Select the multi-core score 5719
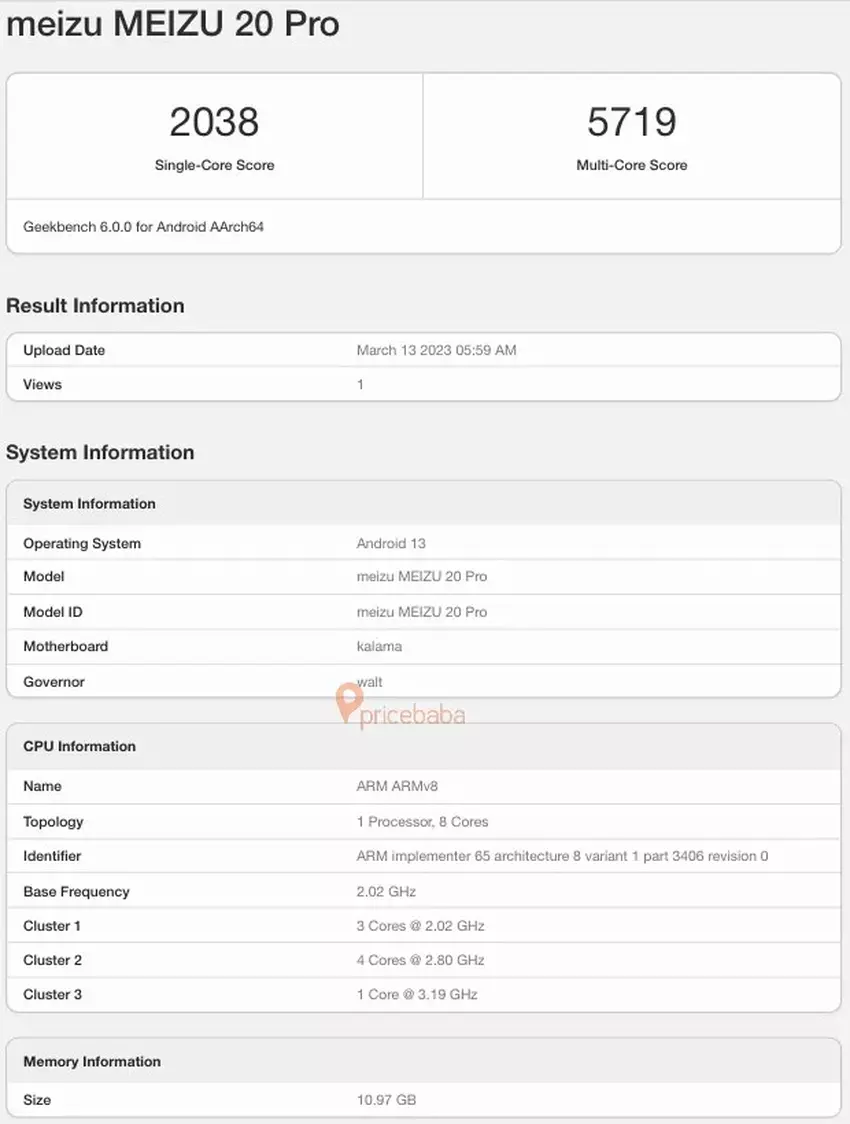The height and width of the screenshot is (1124, 850). point(631,122)
